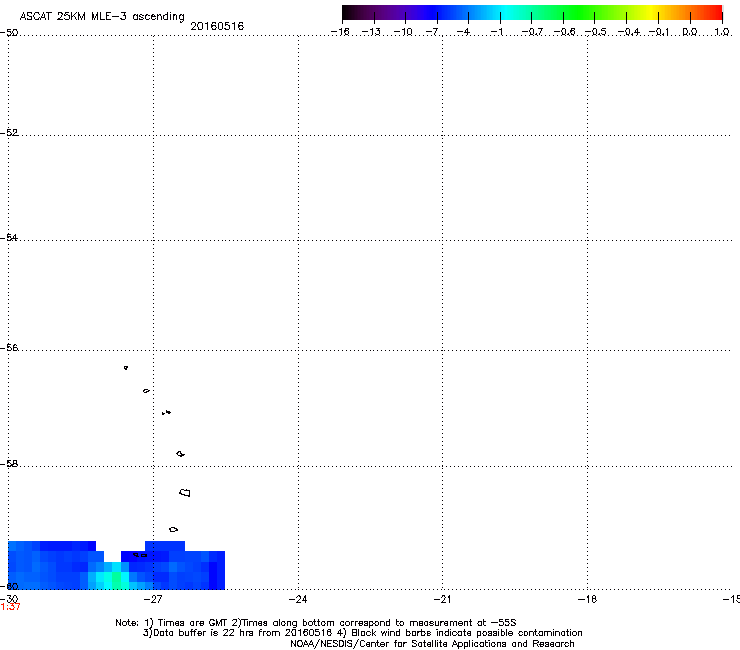Image resolution: width=740 pixels, height=650 pixels.
Task: Click the 0.0 label on the color scale
Action: [690, 32]
